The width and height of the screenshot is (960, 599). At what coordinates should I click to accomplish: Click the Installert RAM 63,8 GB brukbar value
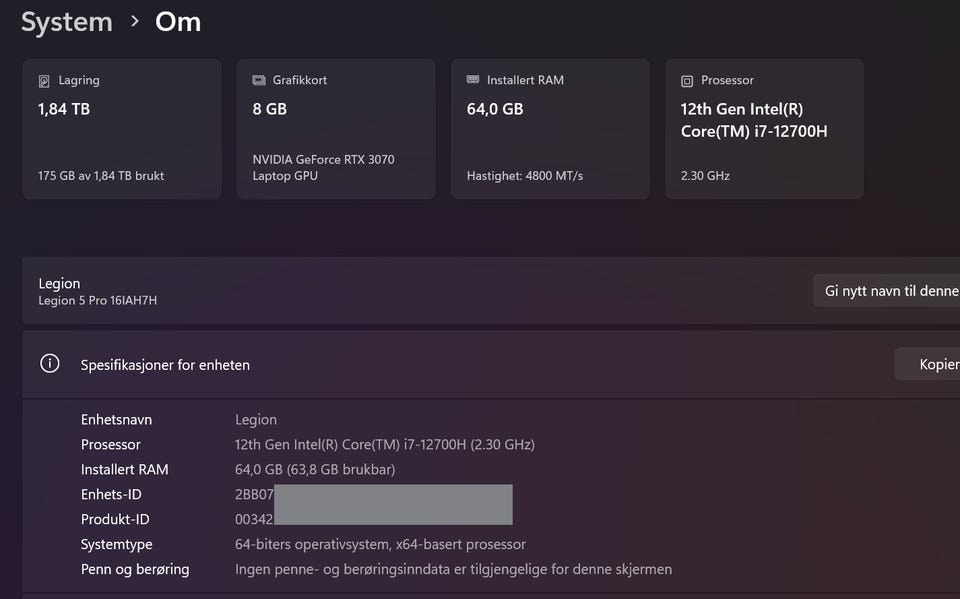point(315,470)
